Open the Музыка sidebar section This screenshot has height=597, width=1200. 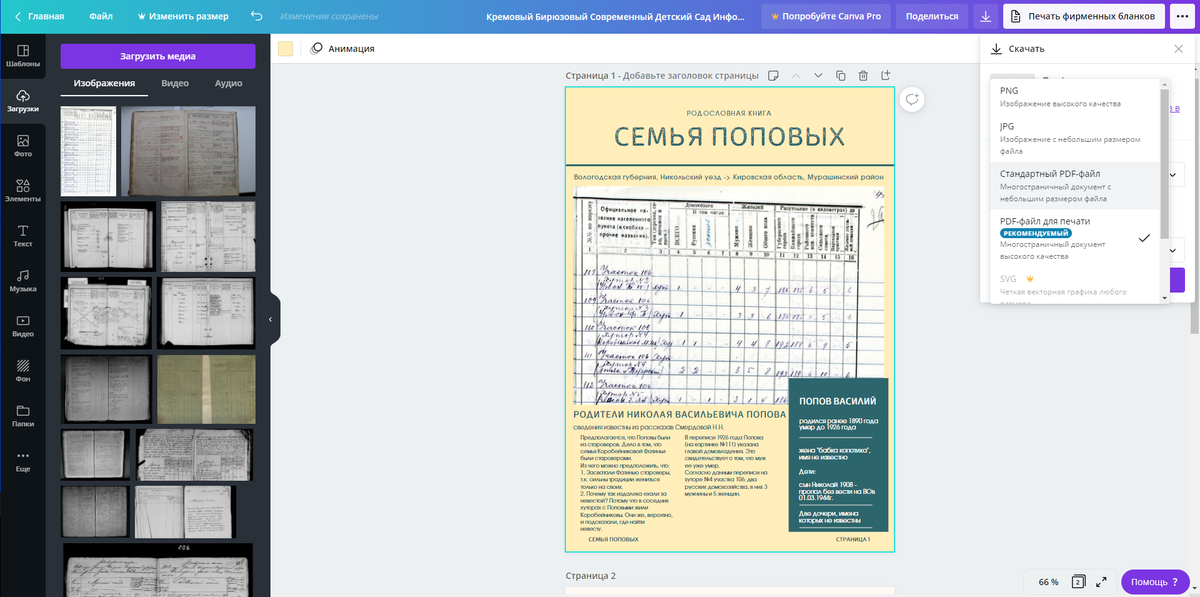(x=23, y=280)
